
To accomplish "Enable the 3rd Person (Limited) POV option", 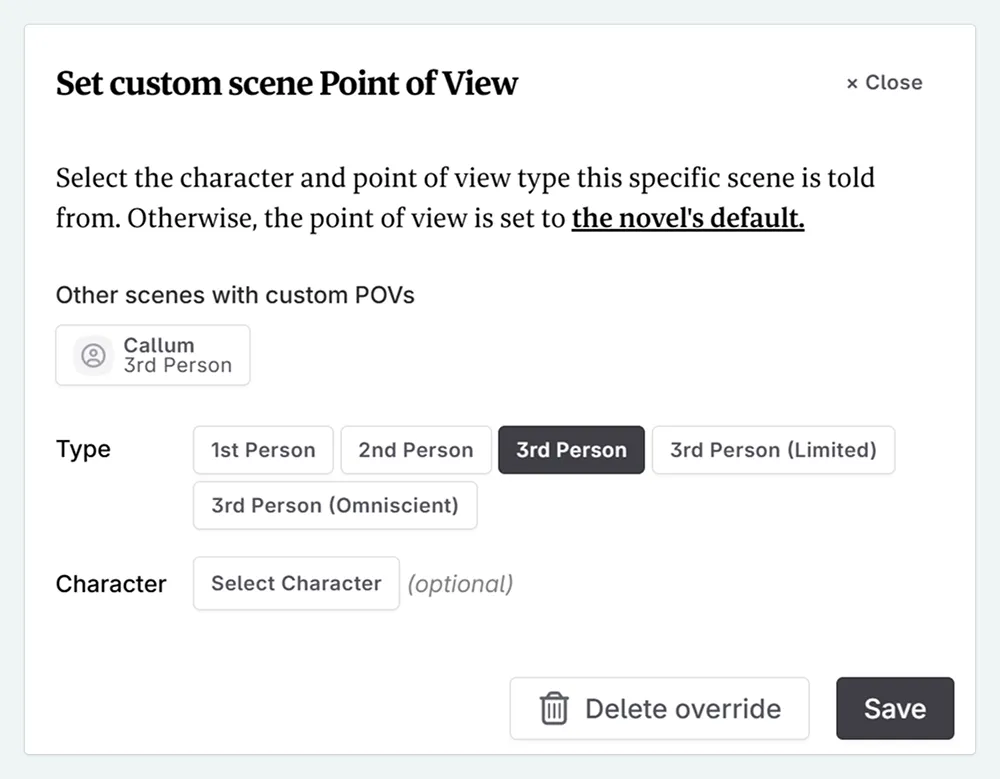I will 773,450.
